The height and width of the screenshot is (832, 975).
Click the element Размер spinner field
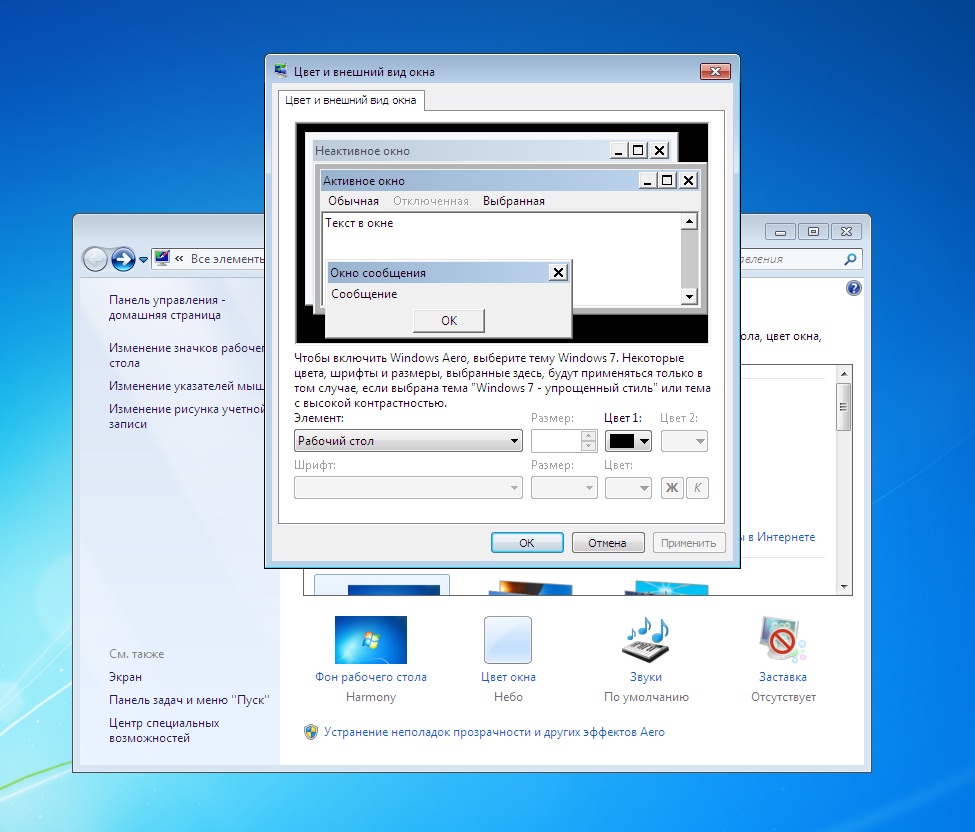(x=556, y=441)
